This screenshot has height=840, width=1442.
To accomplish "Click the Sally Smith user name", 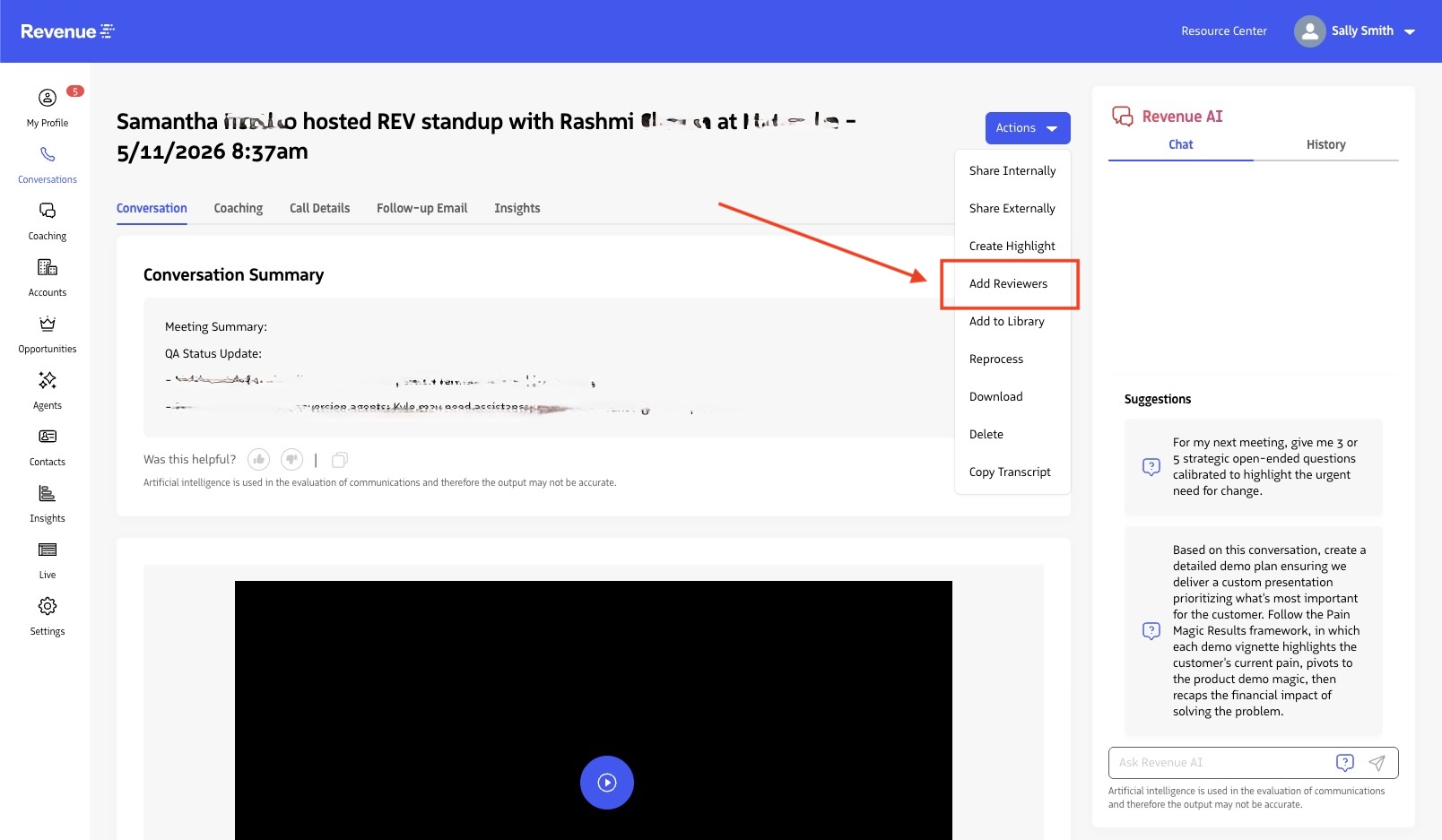I will coord(1362,31).
